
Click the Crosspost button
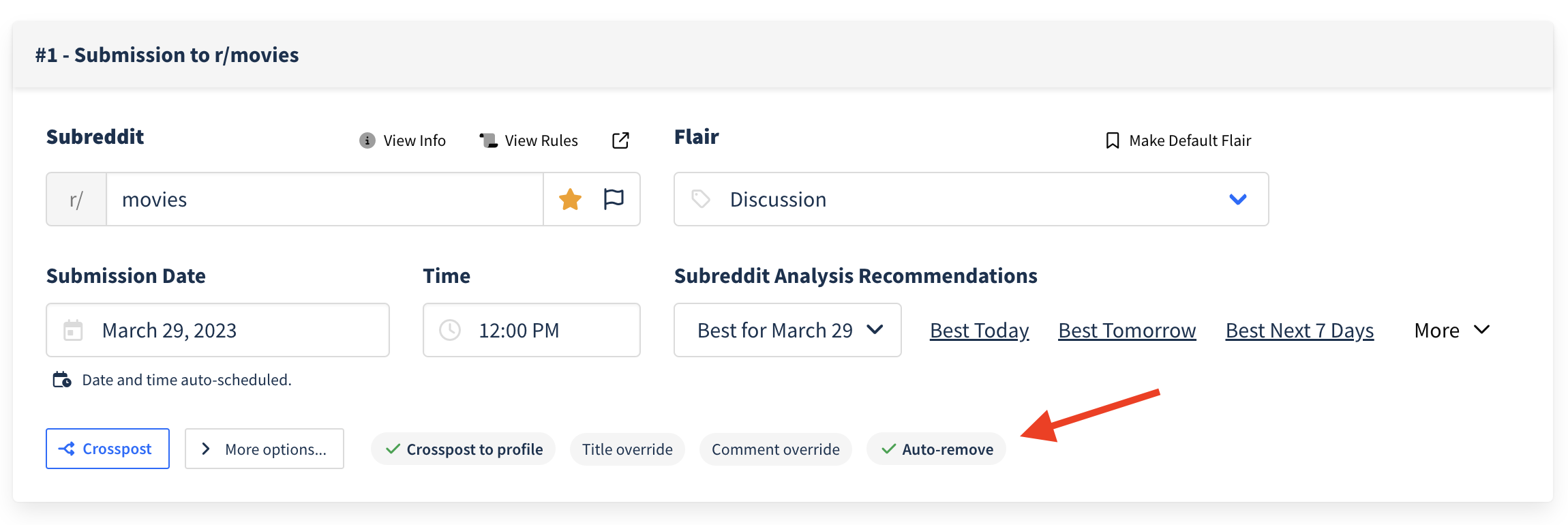108,449
